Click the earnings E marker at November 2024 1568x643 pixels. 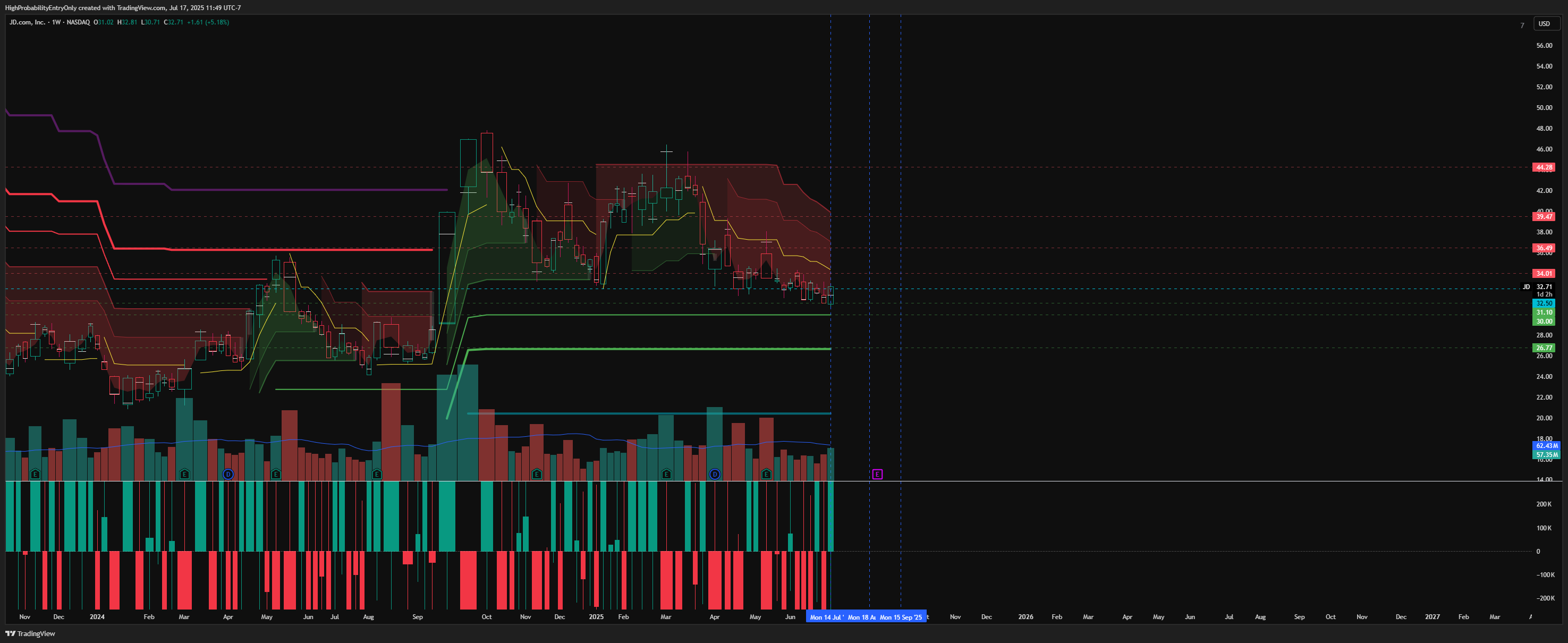coord(537,473)
